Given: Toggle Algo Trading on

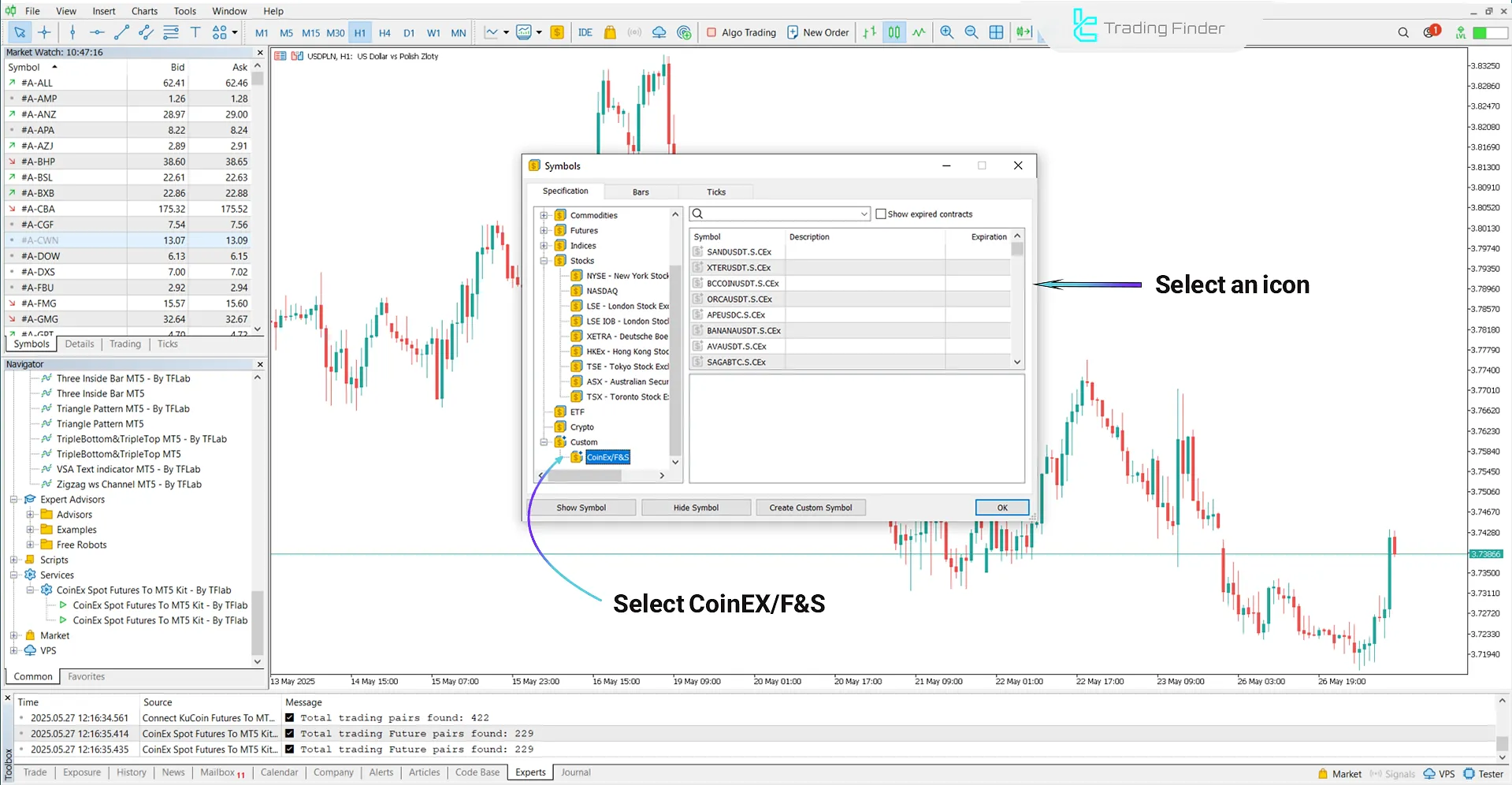Looking at the screenshot, I should 741,32.
